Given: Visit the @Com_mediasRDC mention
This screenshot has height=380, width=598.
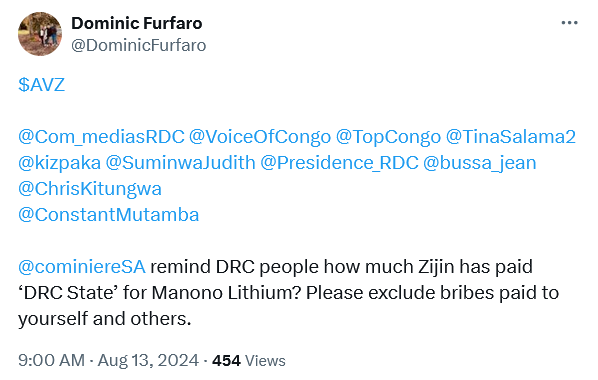Looking at the screenshot, I should [x=101, y=137].
